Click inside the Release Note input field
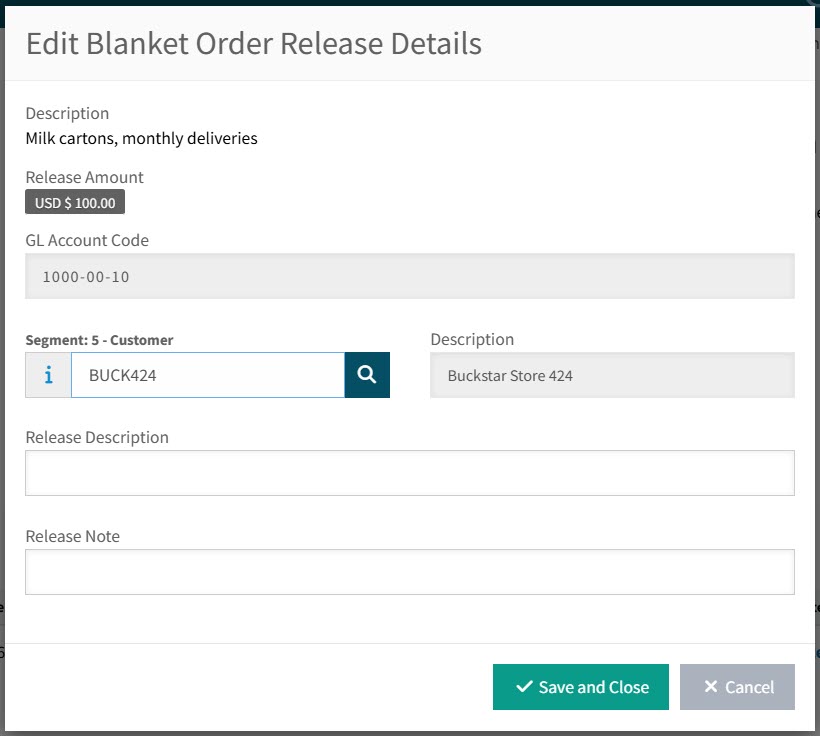Viewport: 820px width, 736px height. pyautogui.click(x=410, y=571)
